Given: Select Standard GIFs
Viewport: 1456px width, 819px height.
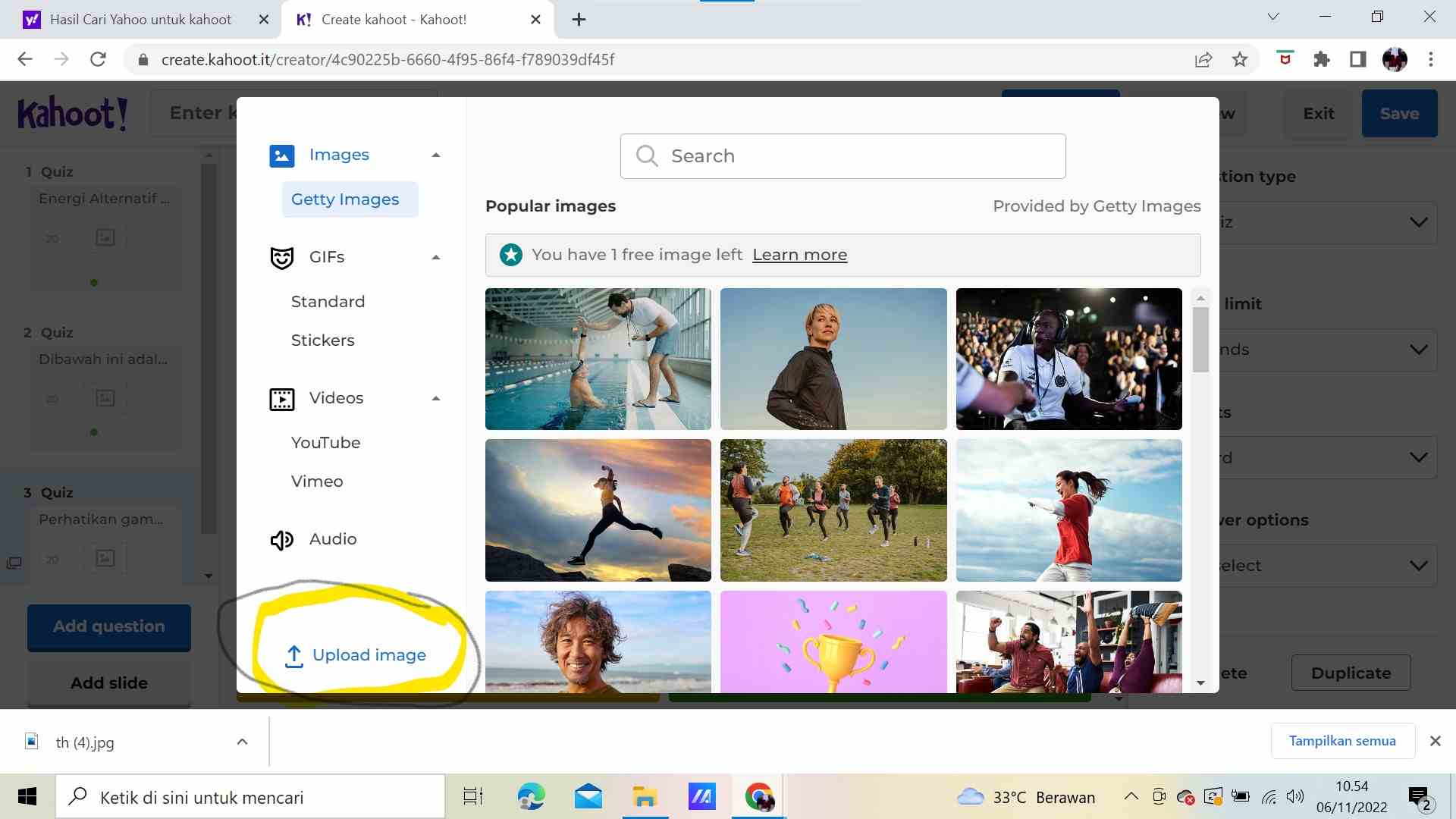Looking at the screenshot, I should click(x=328, y=302).
